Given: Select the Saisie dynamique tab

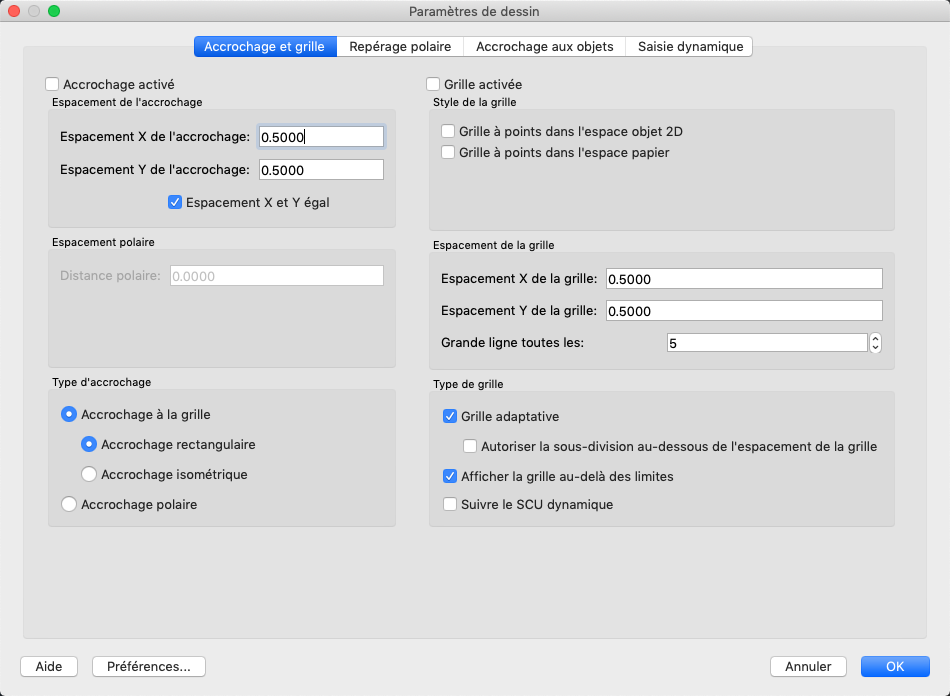Looking at the screenshot, I should point(689,46).
